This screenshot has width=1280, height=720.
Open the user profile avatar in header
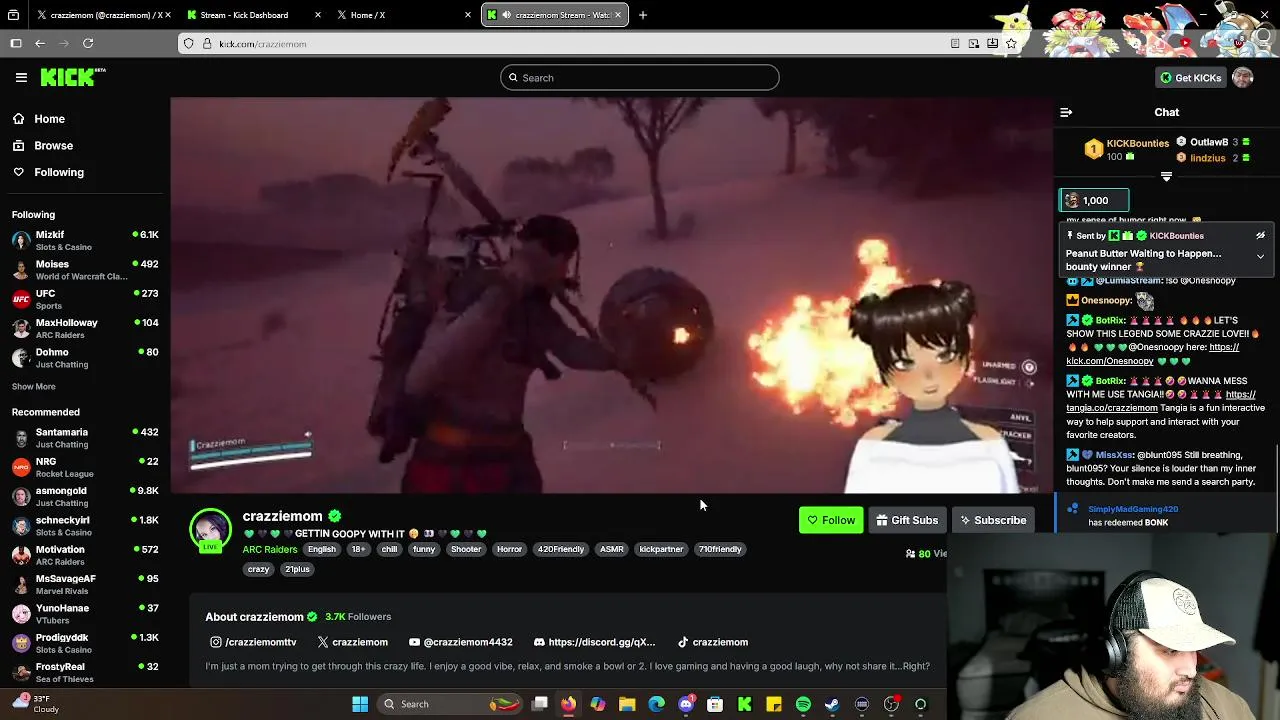pos(1243,77)
